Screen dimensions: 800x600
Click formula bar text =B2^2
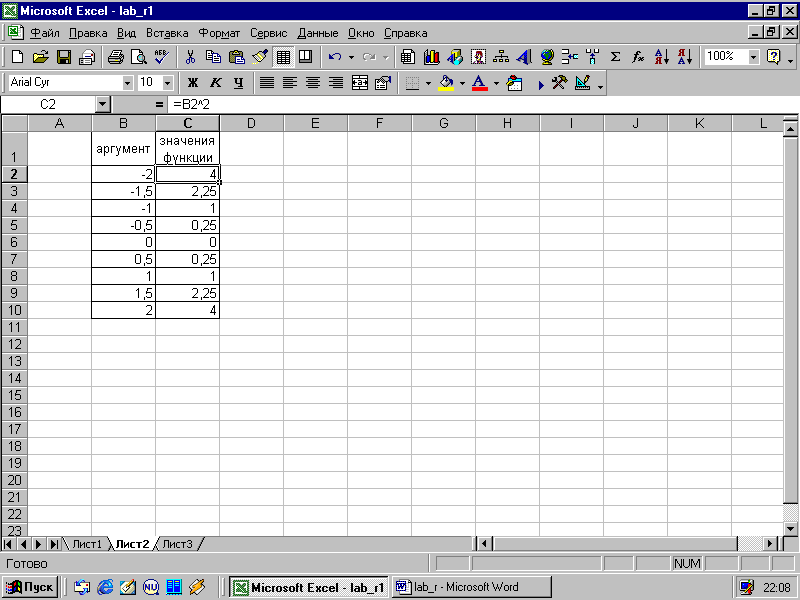pos(191,105)
